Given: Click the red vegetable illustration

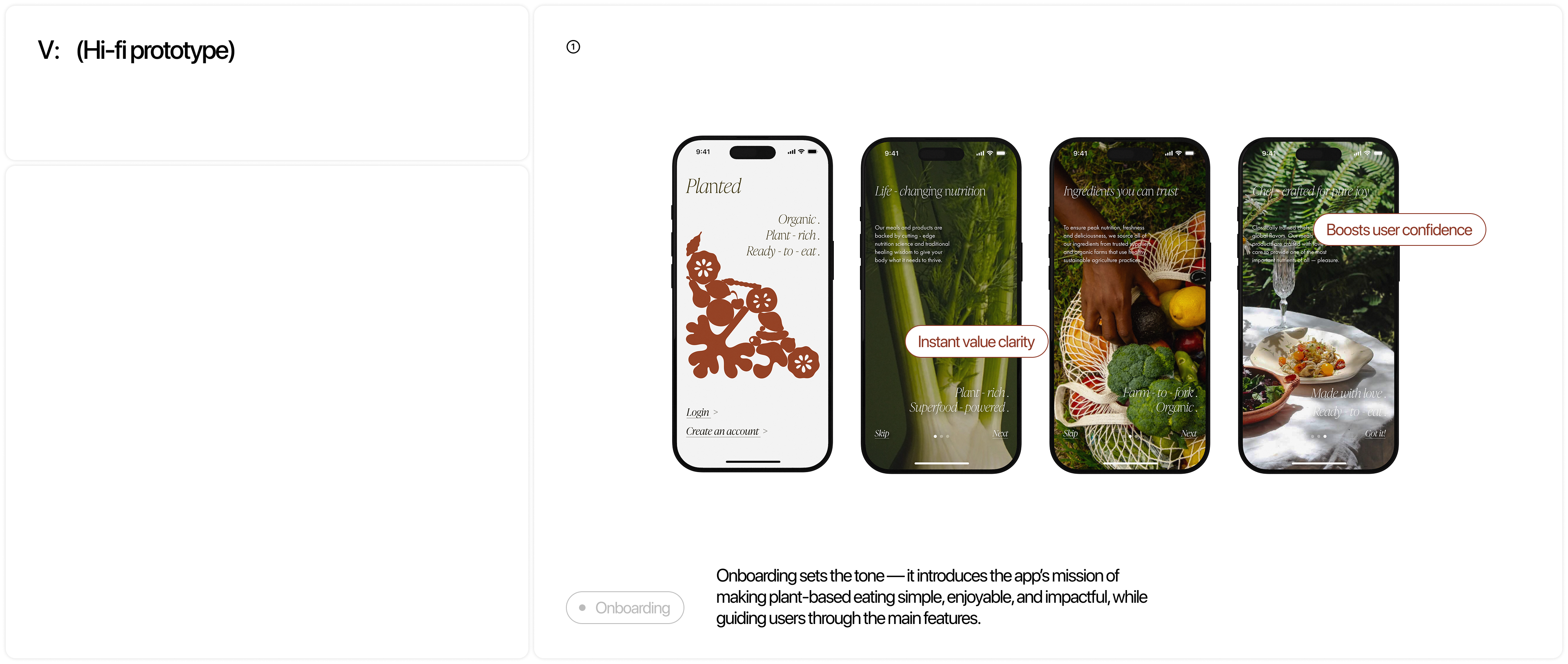Looking at the screenshot, I should point(752,305).
